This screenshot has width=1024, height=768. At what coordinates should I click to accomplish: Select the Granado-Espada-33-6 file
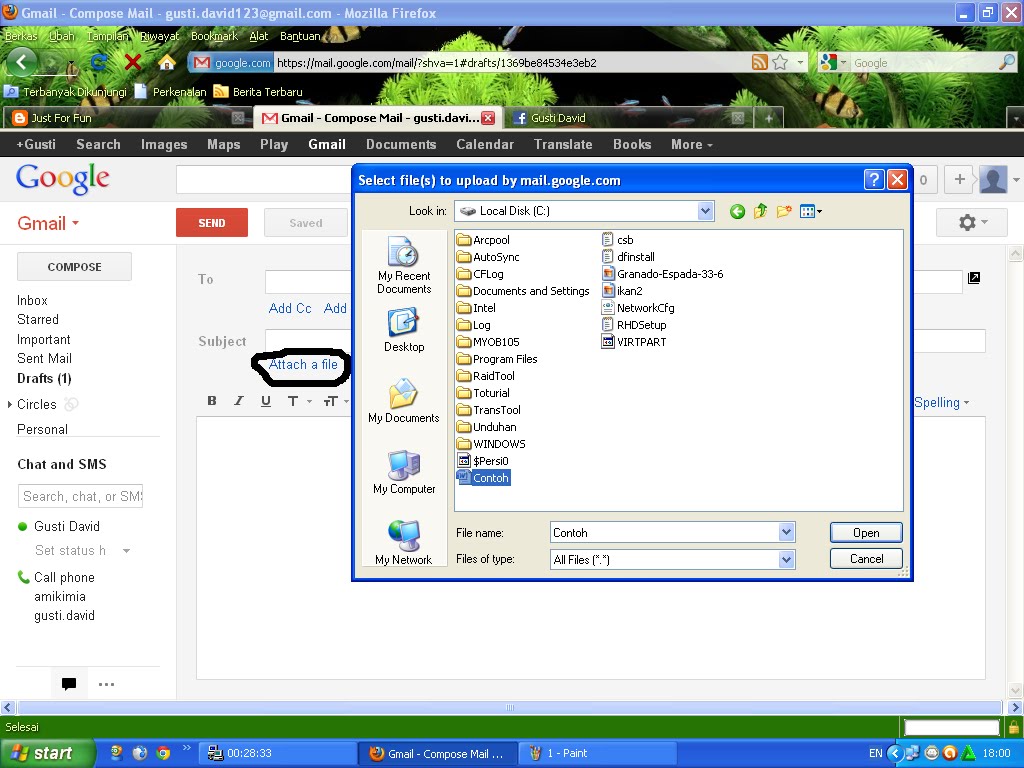pos(662,274)
